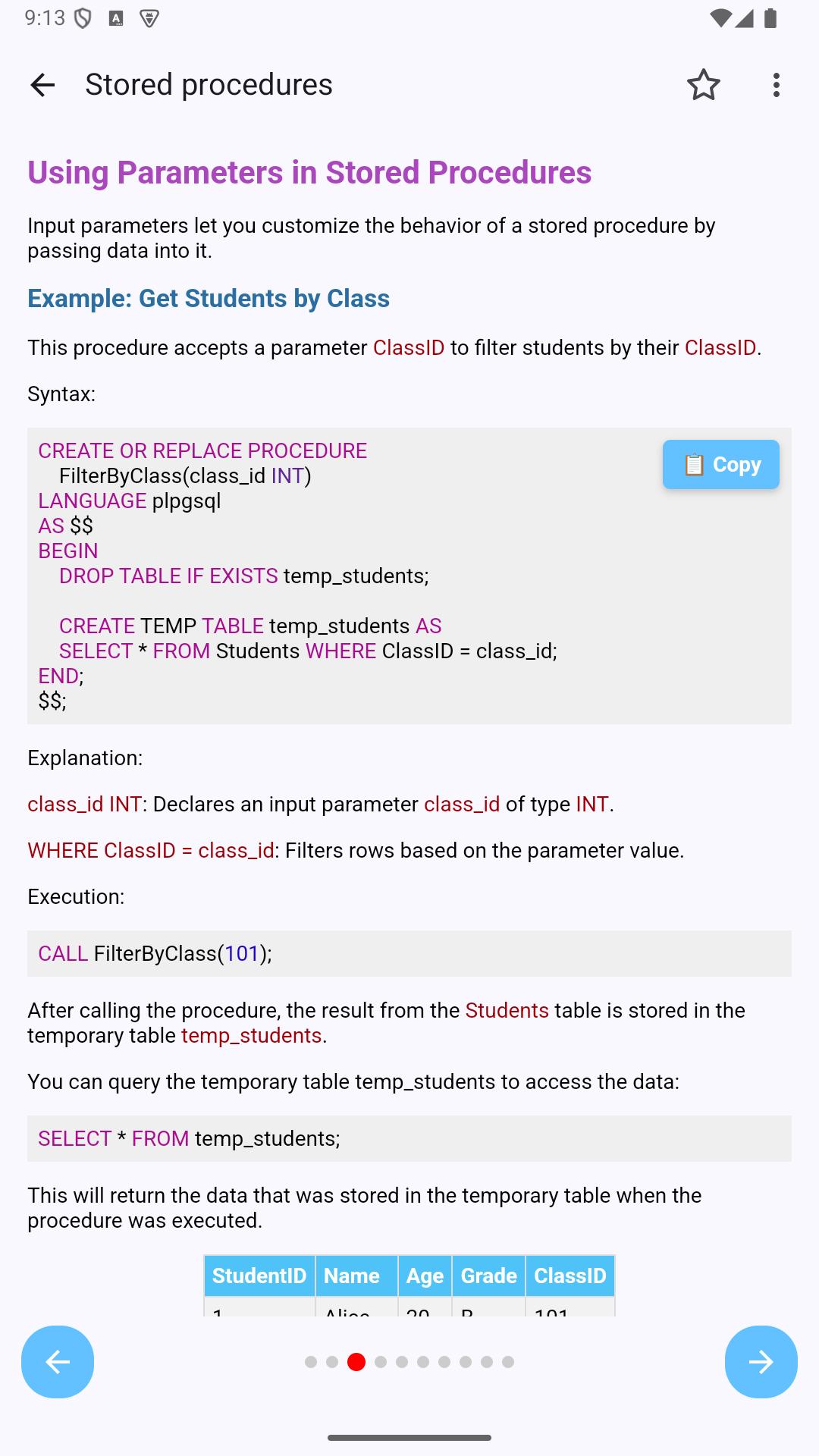Tap the Grade column header
The width and height of the screenshot is (819, 1456).
pos(488,1276)
